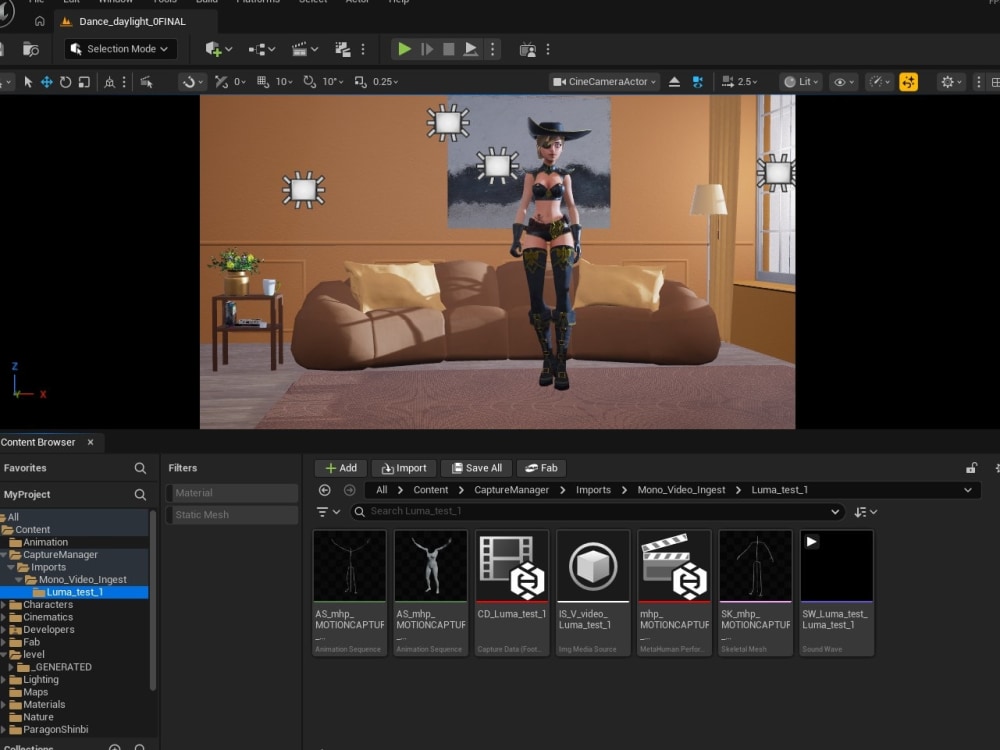
Task: Choose the Rotate tool
Action: point(65,82)
